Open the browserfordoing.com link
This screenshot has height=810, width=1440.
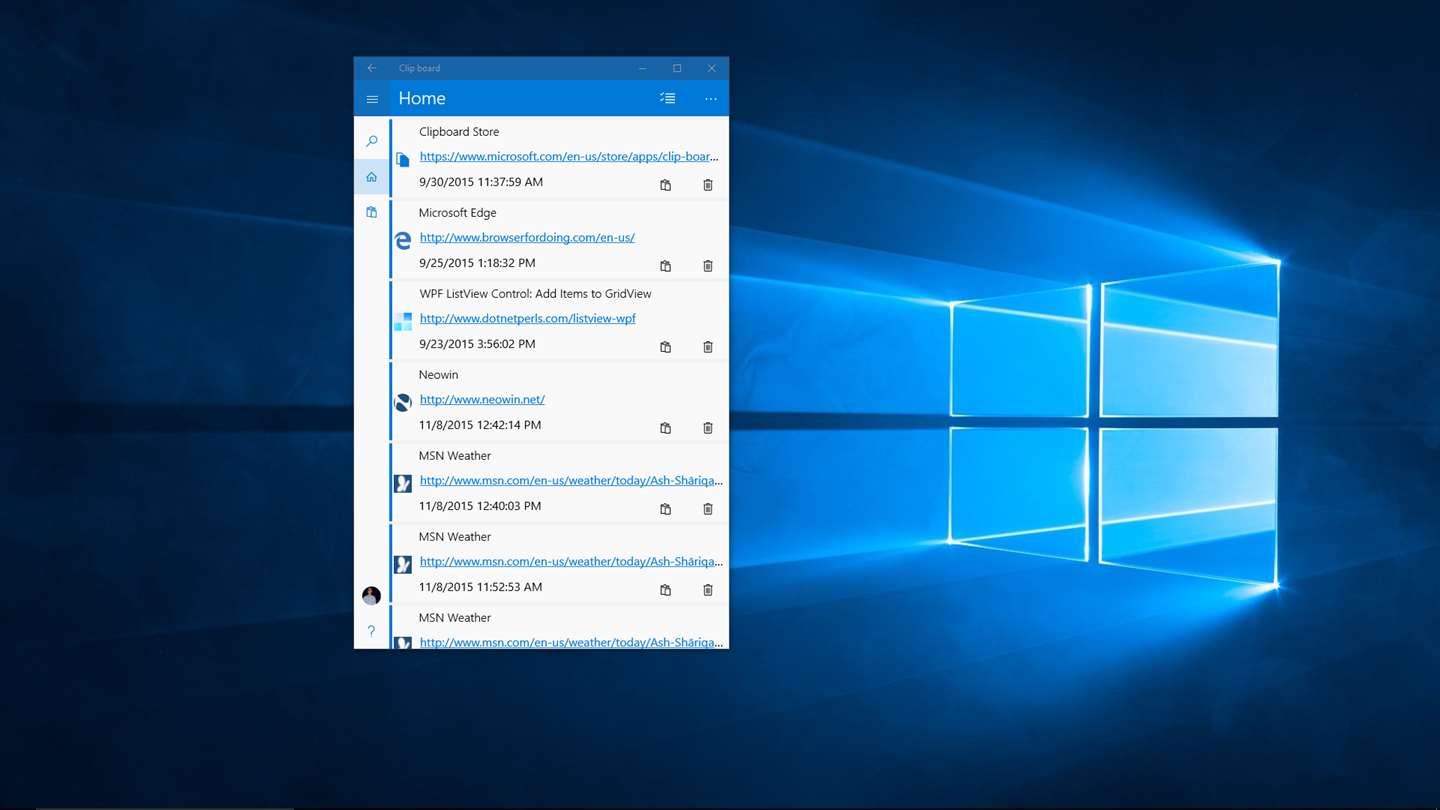(527, 238)
